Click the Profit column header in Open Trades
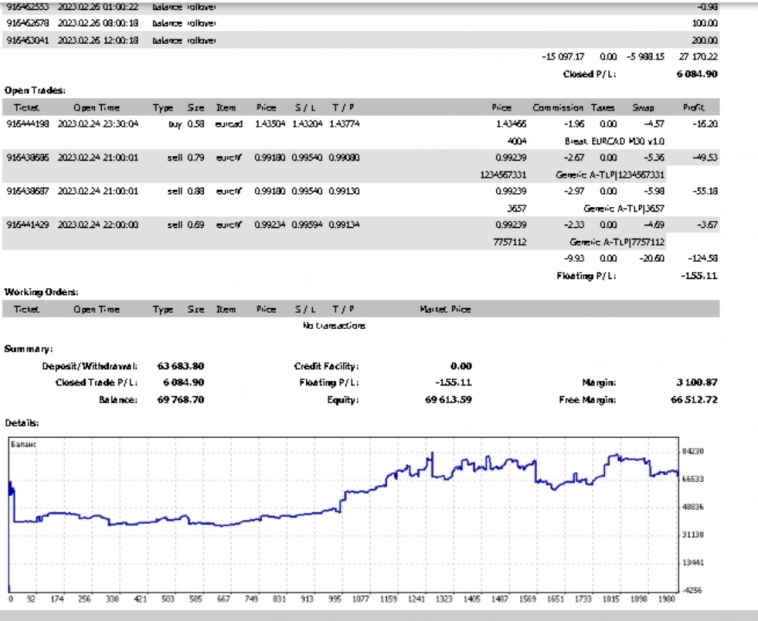The height and width of the screenshot is (621, 758). (x=693, y=107)
